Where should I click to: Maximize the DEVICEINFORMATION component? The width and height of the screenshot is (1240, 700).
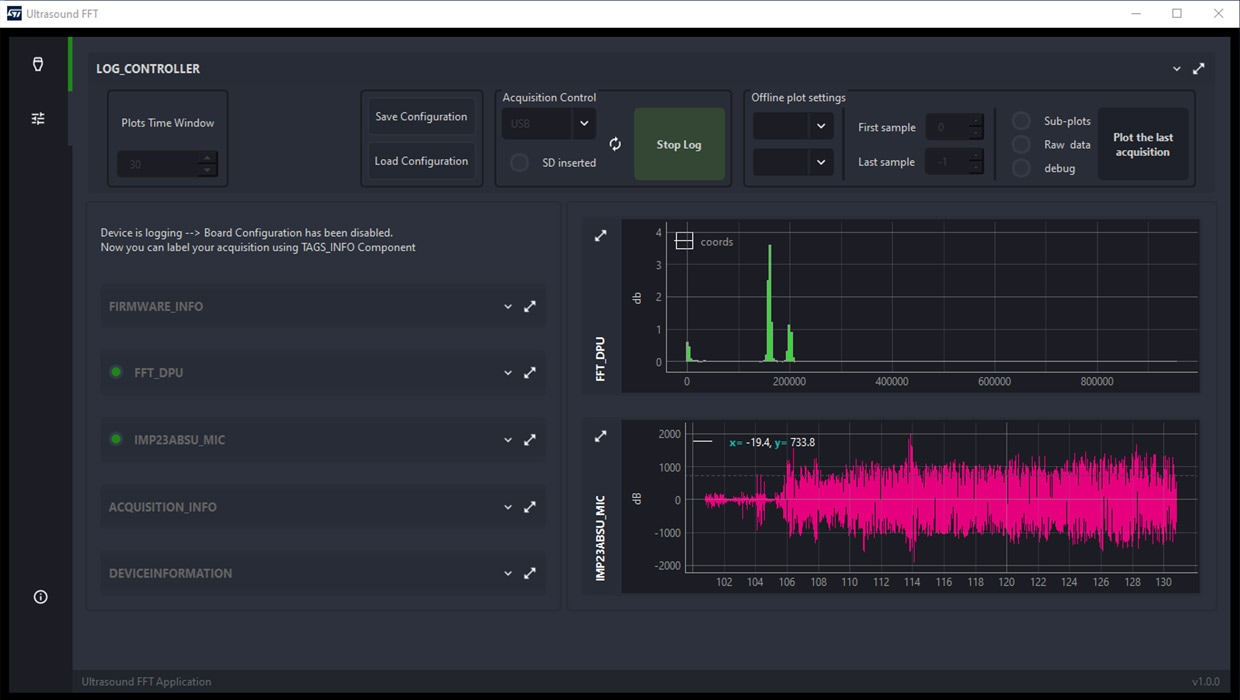530,573
